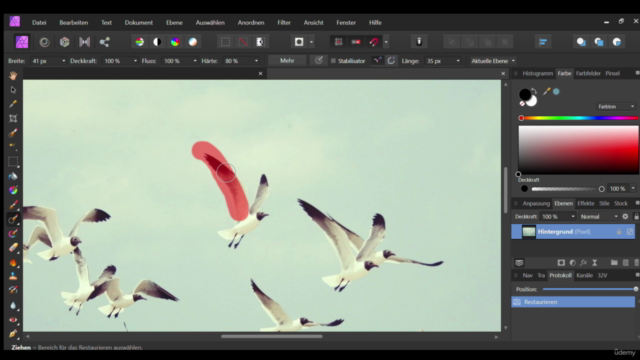Select the Red Eye removal tool
This screenshot has width=640, height=360.
(13, 320)
